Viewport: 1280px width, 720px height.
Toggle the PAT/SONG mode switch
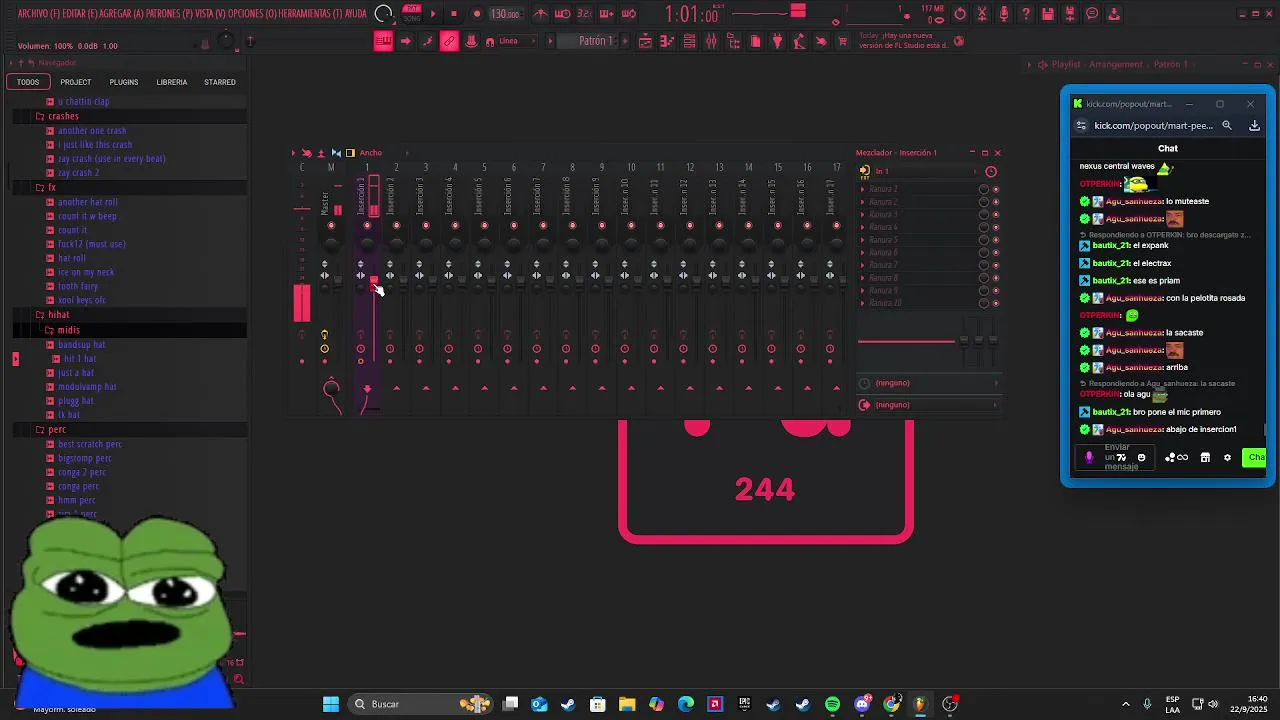click(411, 14)
